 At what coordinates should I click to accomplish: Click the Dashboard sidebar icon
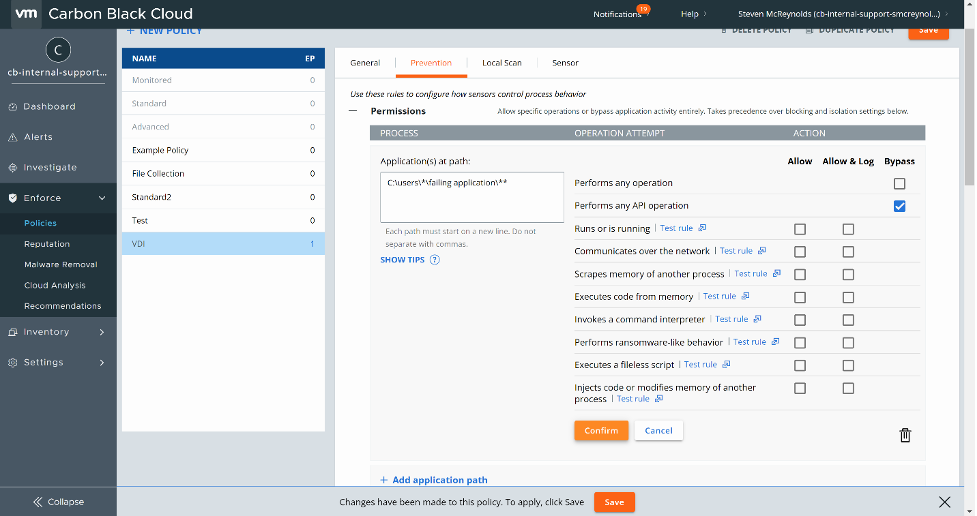[12, 107]
